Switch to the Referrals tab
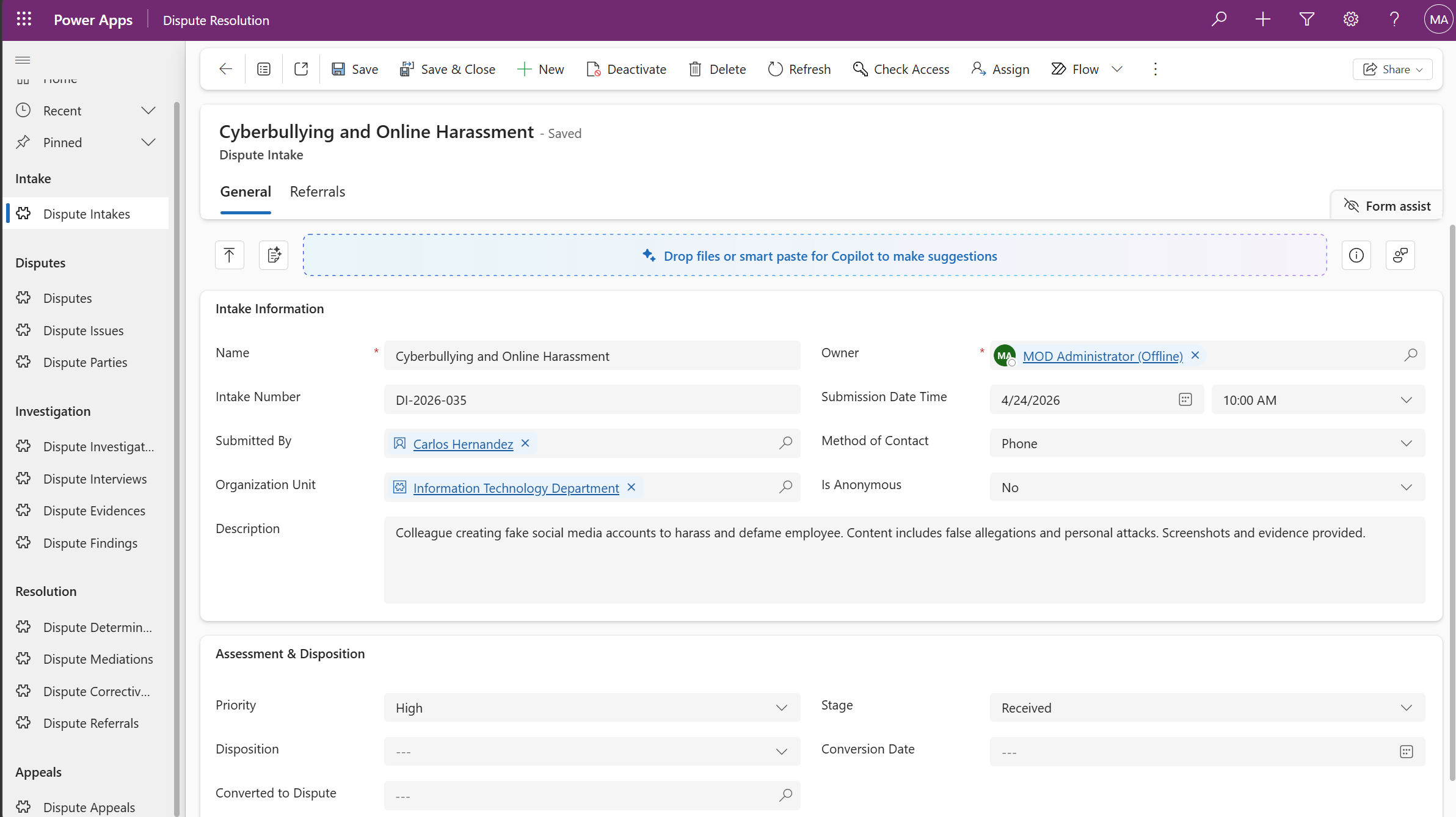This screenshot has height=817, width=1456. point(318,192)
